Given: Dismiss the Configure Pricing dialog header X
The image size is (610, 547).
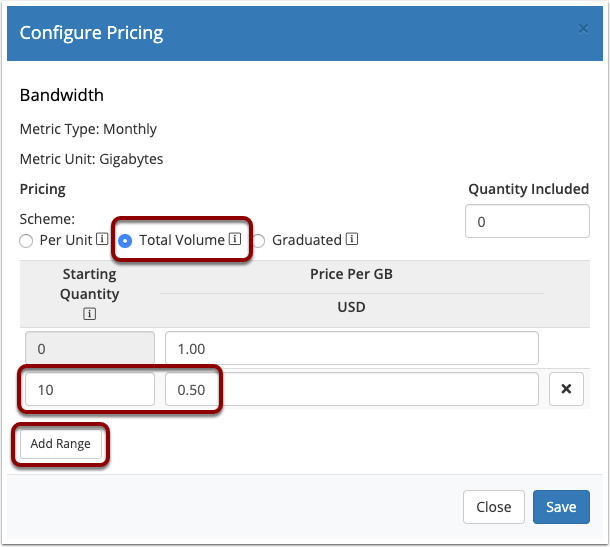Looking at the screenshot, I should point(583,29).
